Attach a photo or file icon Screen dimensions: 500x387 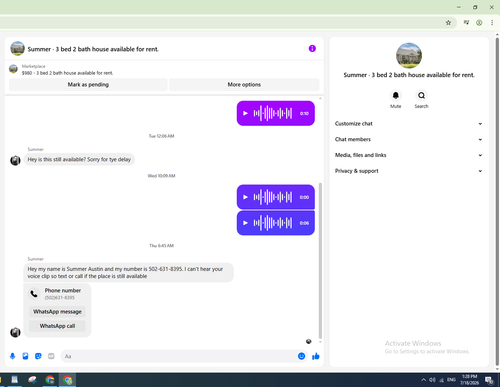pos(25,356)
